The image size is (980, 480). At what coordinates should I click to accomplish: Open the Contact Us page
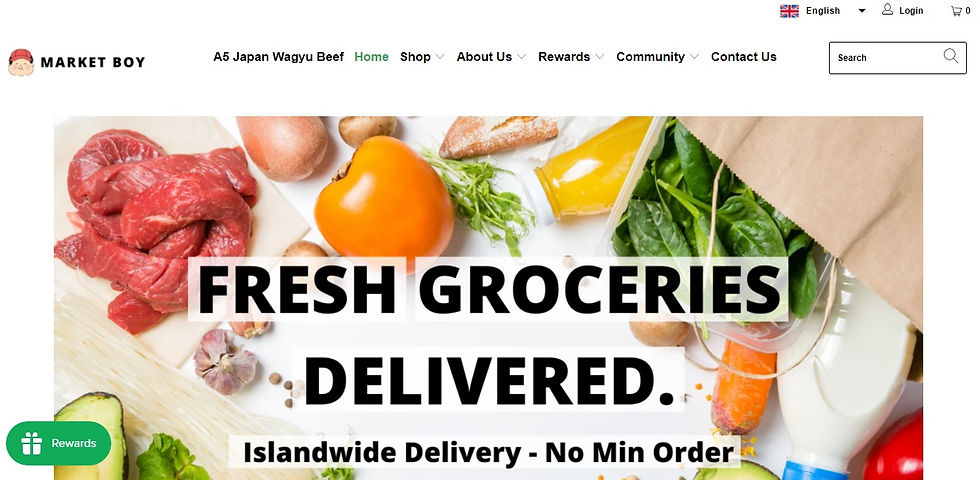pos(744,57)
